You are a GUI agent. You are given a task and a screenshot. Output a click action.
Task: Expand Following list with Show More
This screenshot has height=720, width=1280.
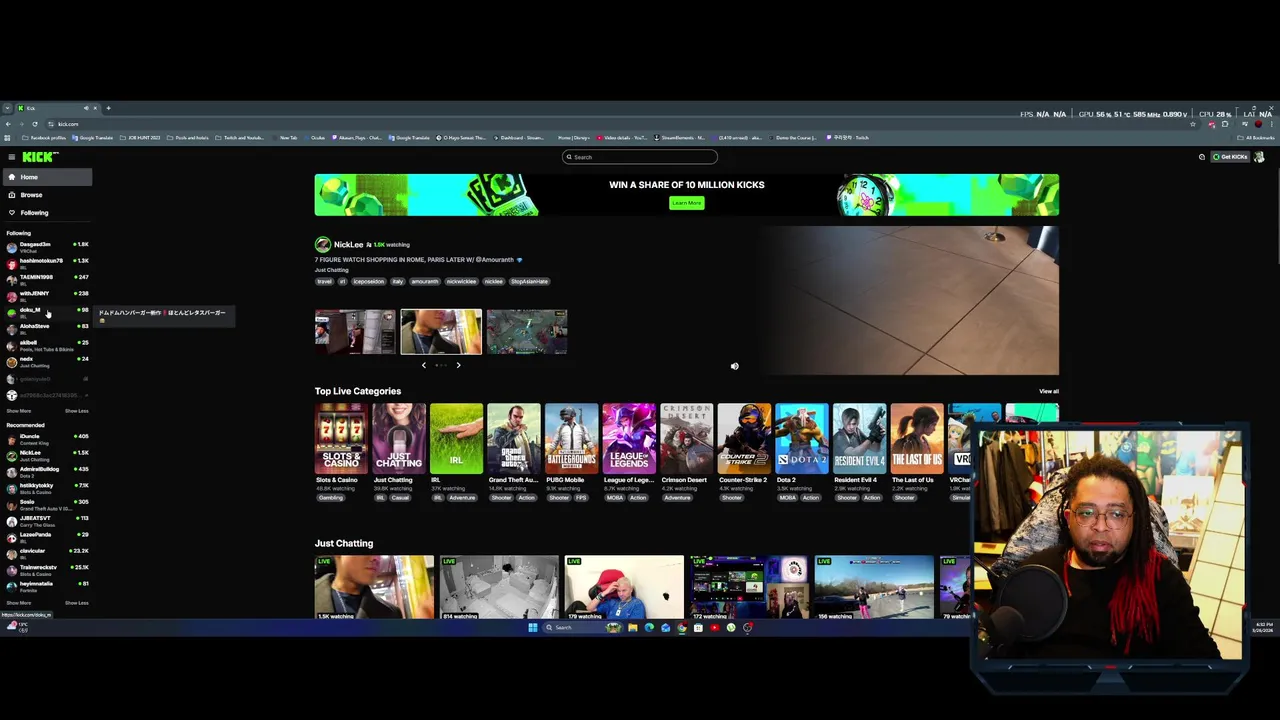point(18,411)
